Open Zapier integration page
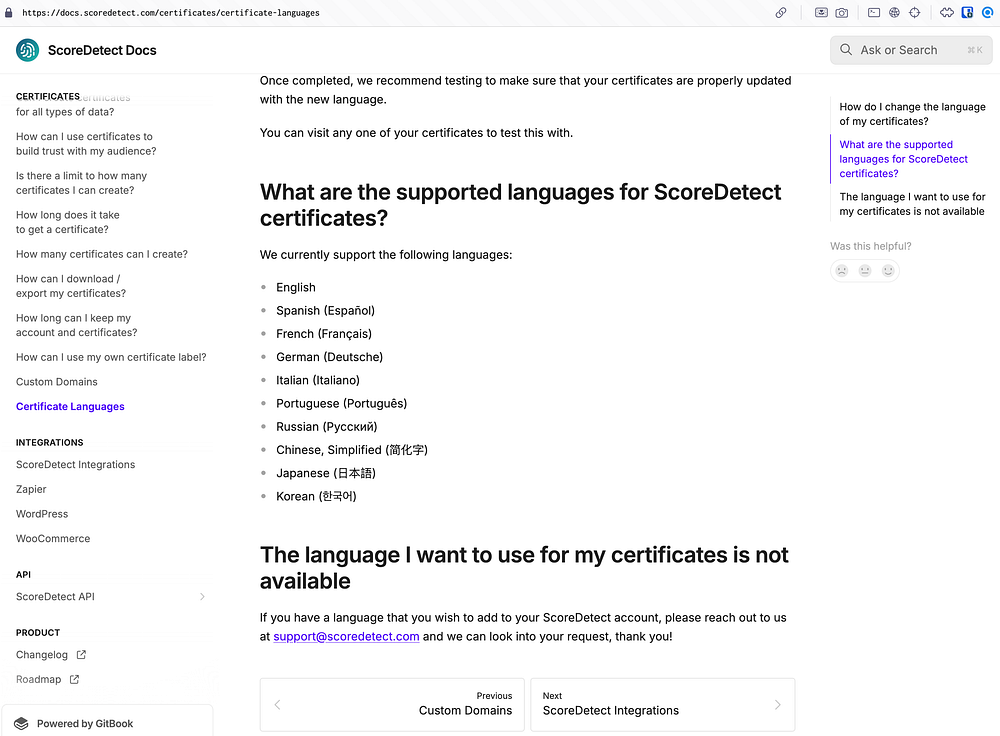 31,489
